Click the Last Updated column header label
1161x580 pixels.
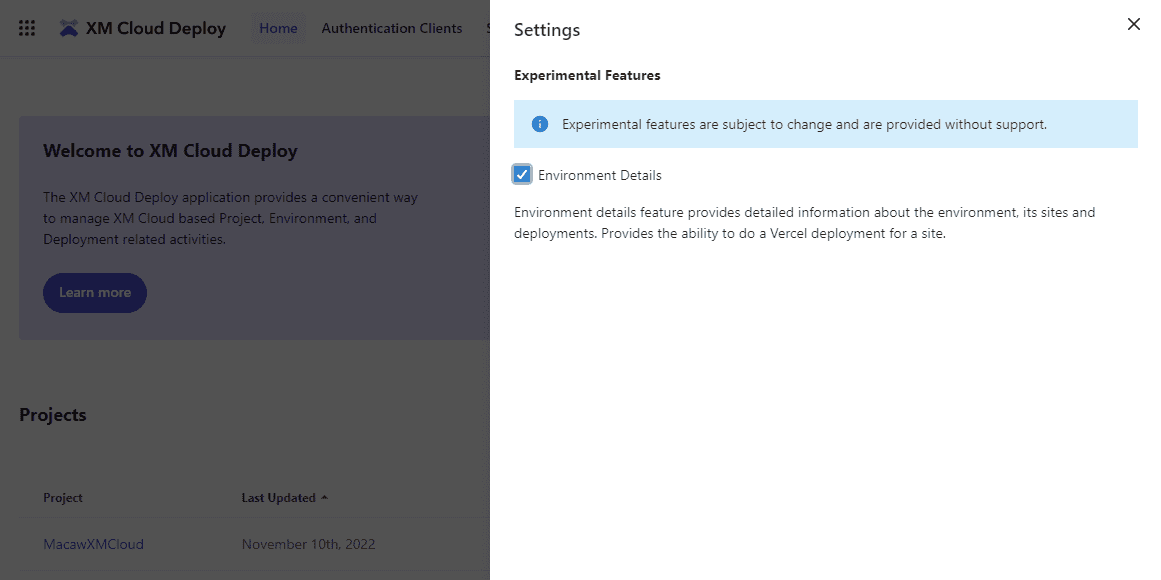[278, 498]
